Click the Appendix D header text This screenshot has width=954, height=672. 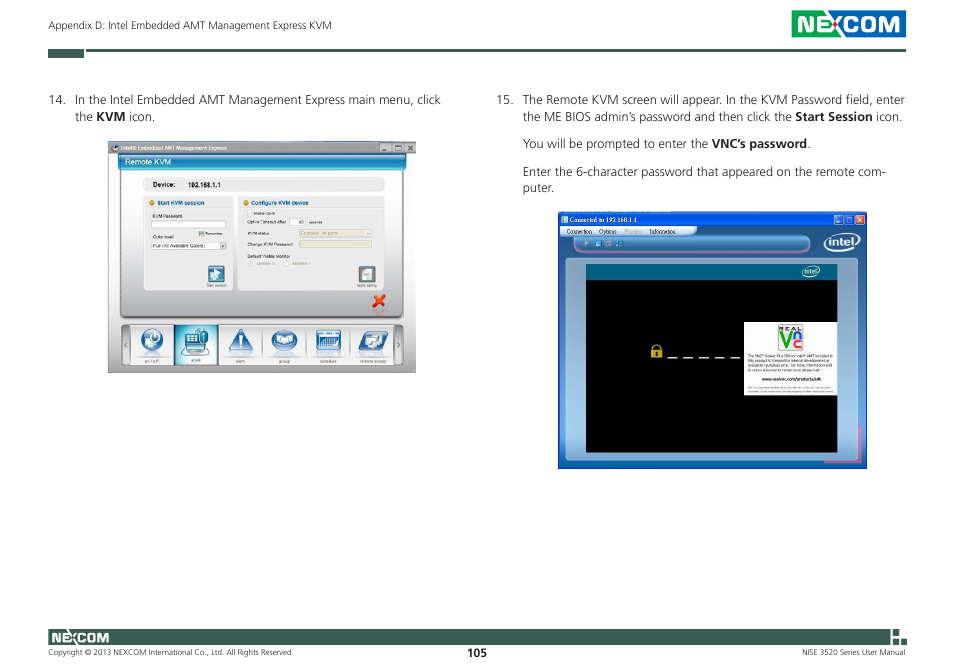click(x=190, y=26)
